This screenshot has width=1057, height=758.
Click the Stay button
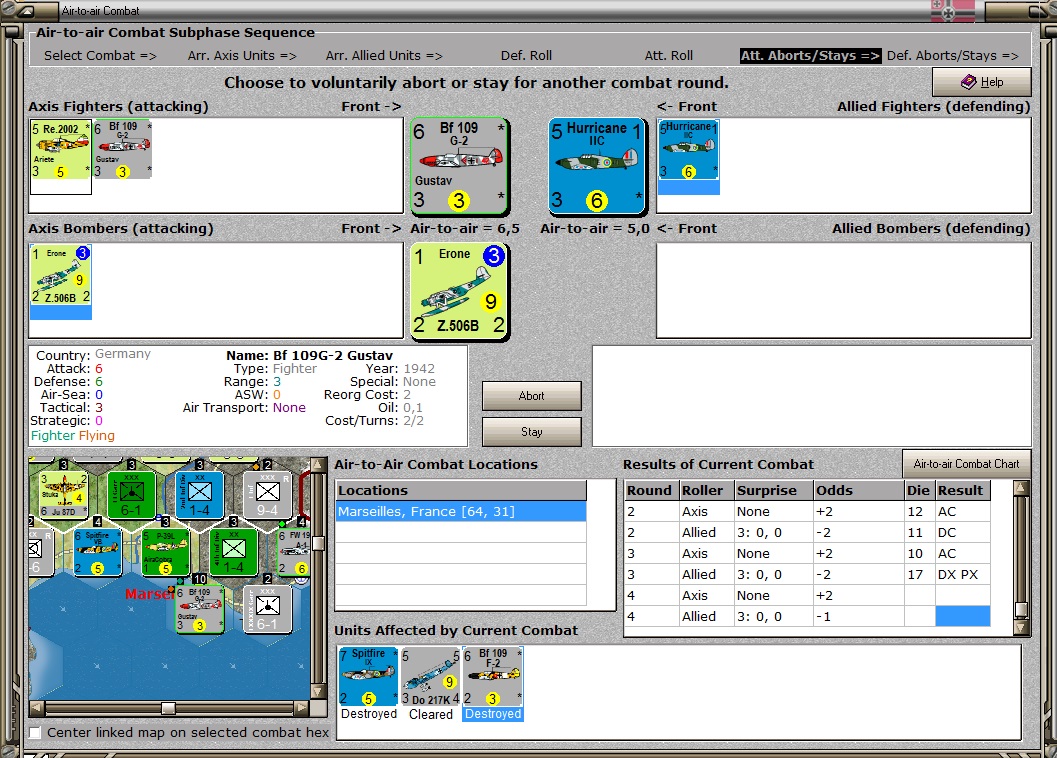(531, 432)
